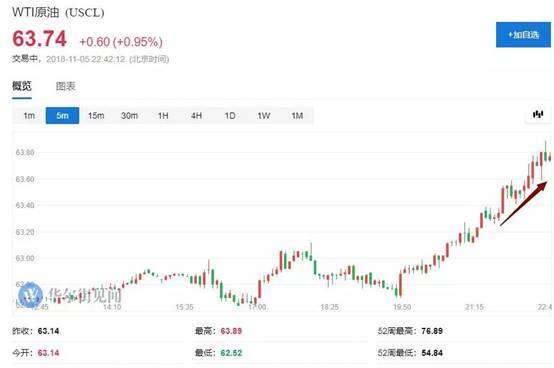Select the 5m interval
This screenshot has height=368, width=554.
pyautogui.click(x=63, y=115)
